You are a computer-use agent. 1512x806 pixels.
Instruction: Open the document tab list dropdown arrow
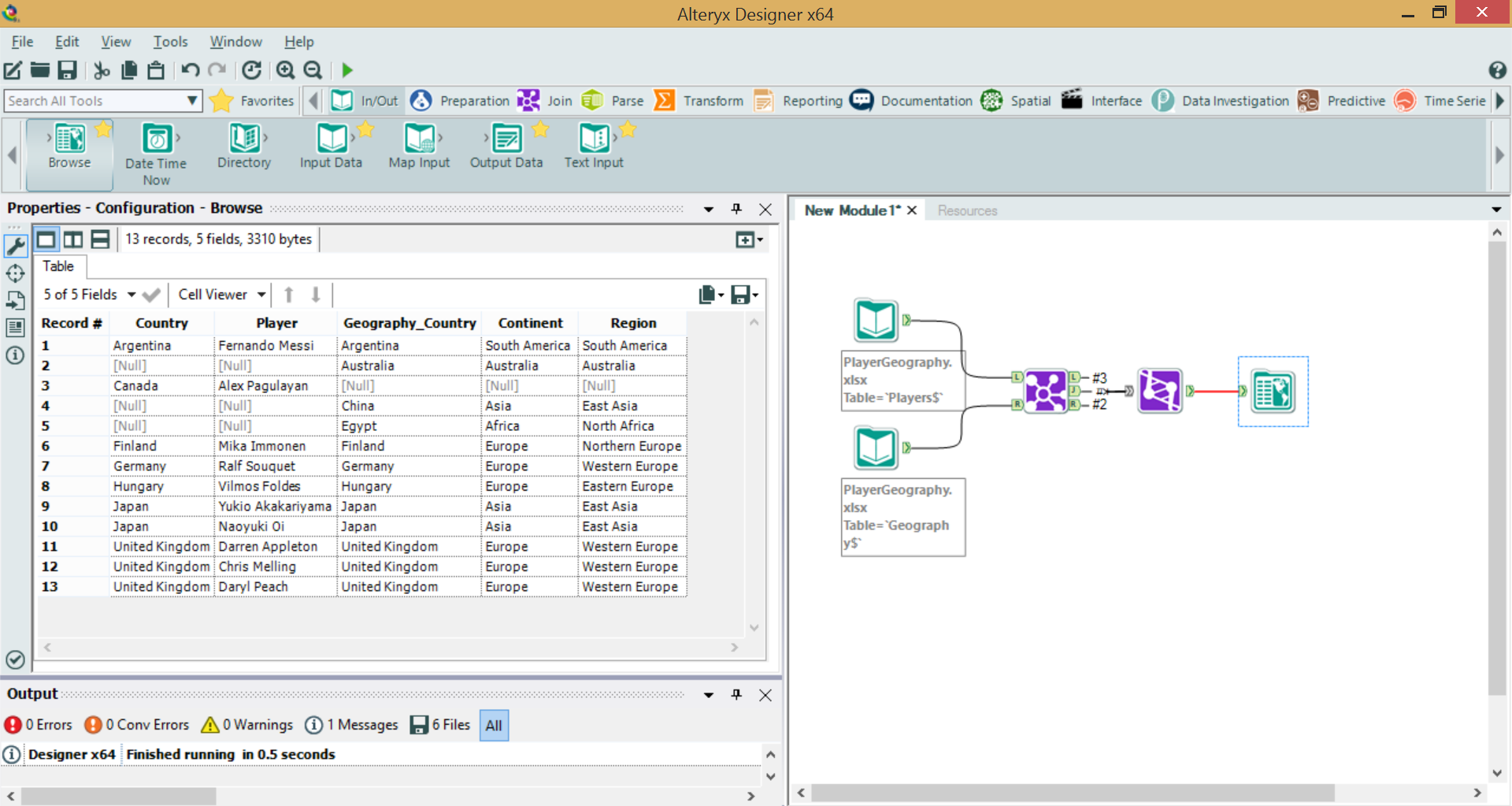(1496, 210)
